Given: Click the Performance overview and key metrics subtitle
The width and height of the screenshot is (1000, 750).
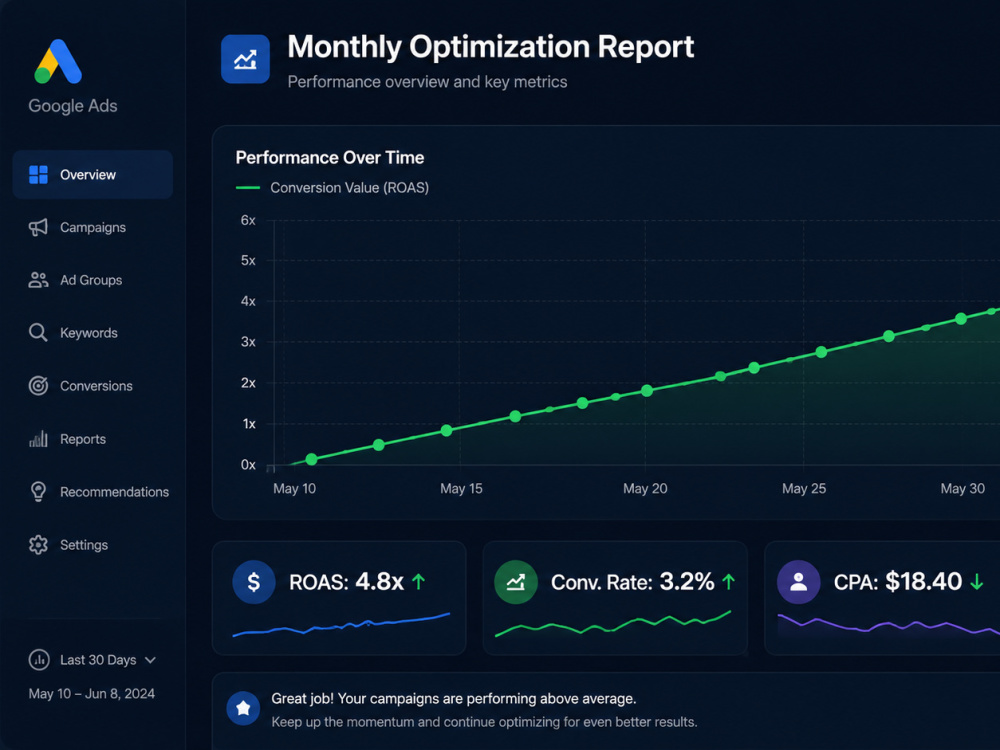Looking at the screenshot, I should pyautogui.click(x=427, y=82).
